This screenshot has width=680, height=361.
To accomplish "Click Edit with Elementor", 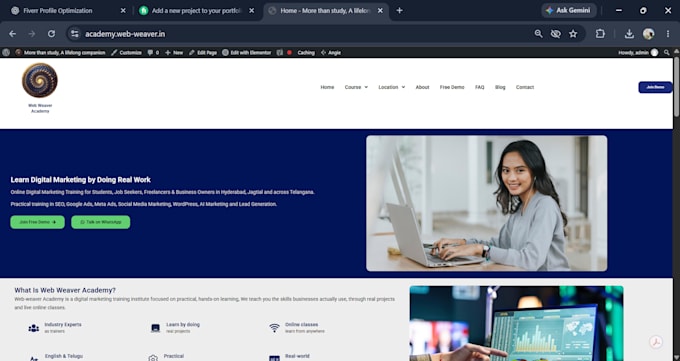I will coord(246,53).
